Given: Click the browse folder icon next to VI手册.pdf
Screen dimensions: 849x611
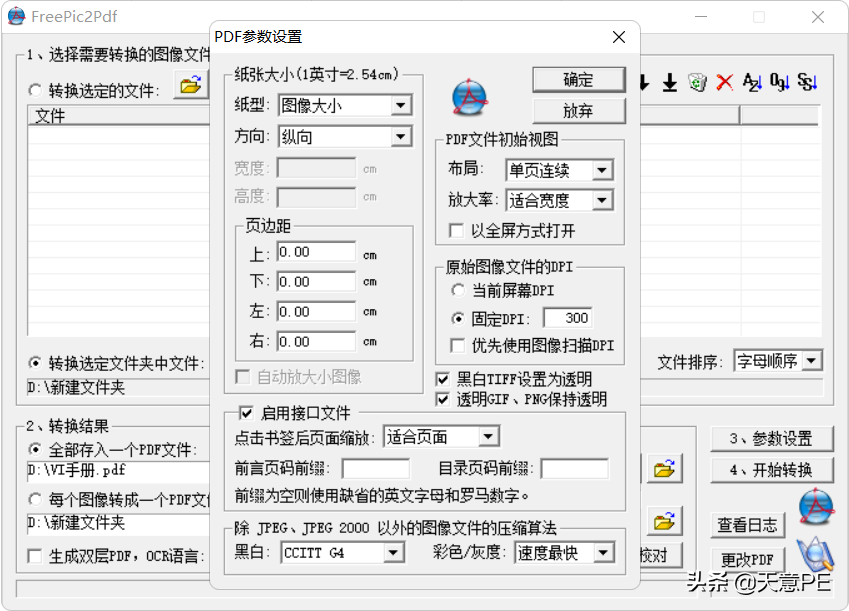Looking at the screenshot, I should click(x=664, y=469).
